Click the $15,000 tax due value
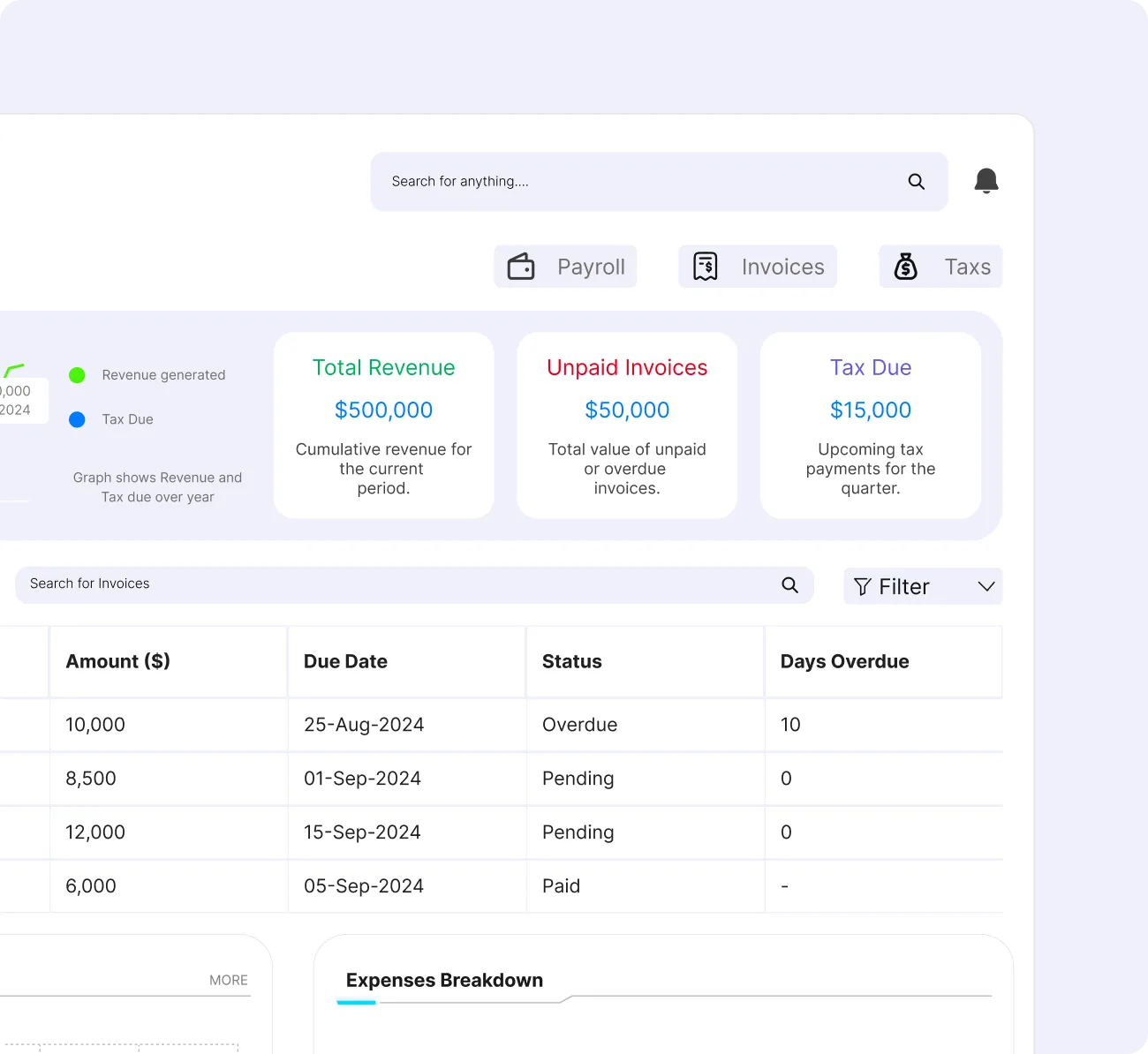 tap(871, 410)
